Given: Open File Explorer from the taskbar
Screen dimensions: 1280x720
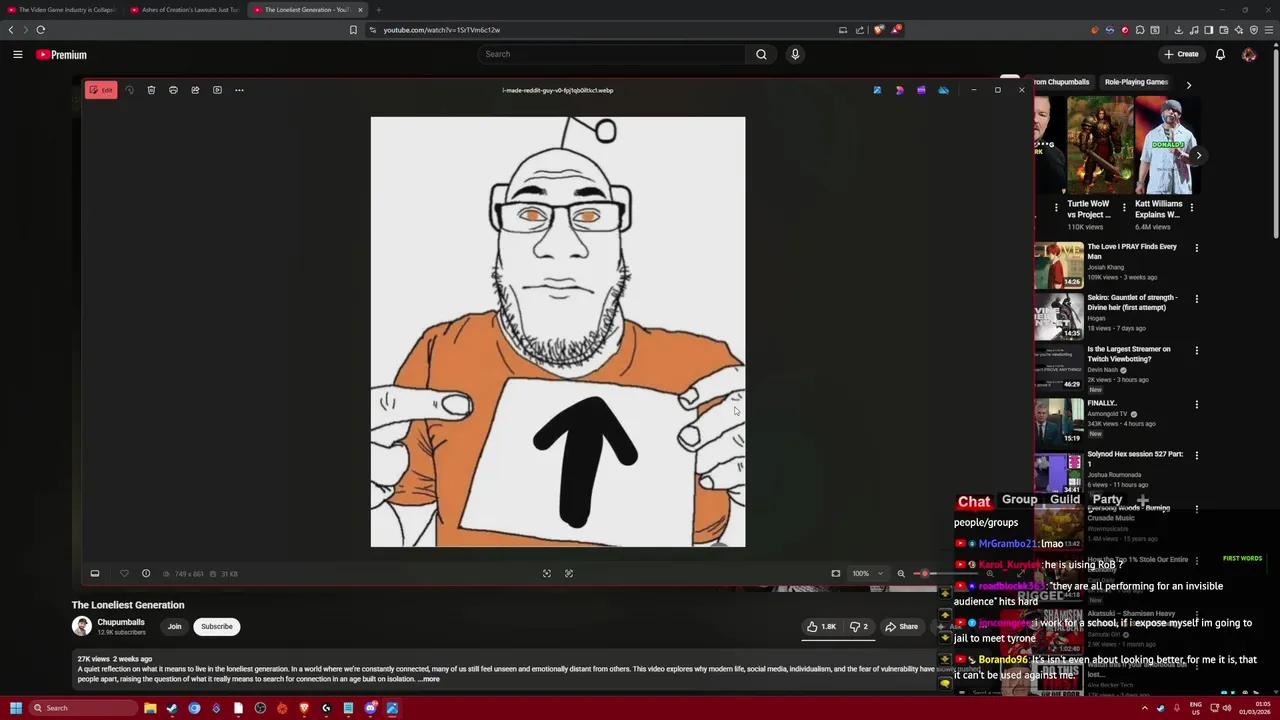Looking at the screenshot, I should (150, 708).
